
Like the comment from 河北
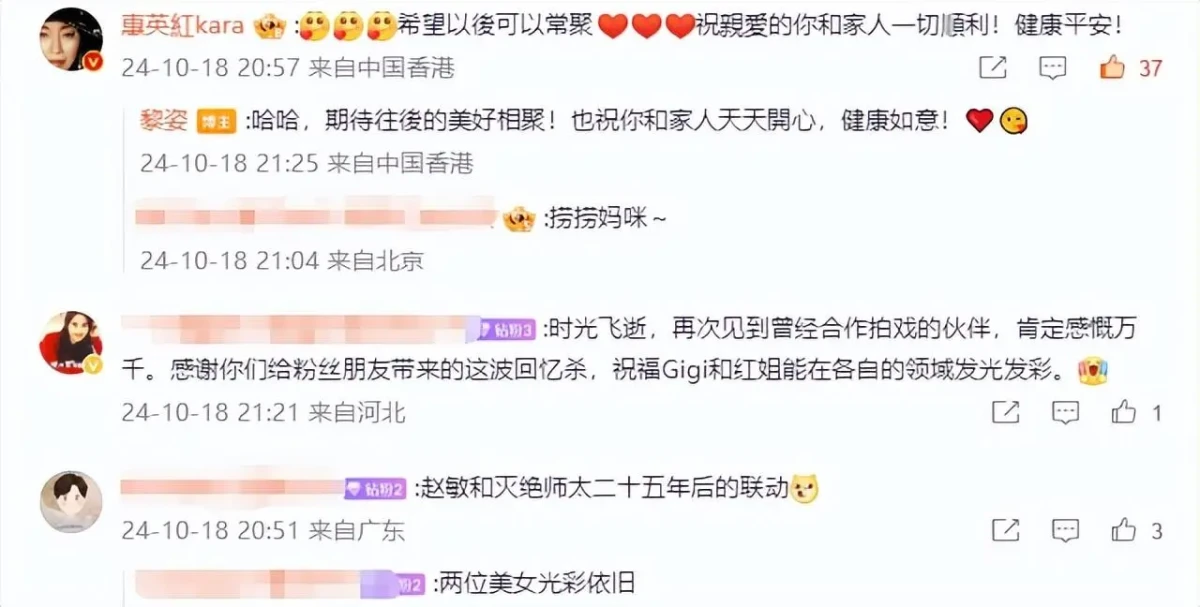[x=1124, y=411]
